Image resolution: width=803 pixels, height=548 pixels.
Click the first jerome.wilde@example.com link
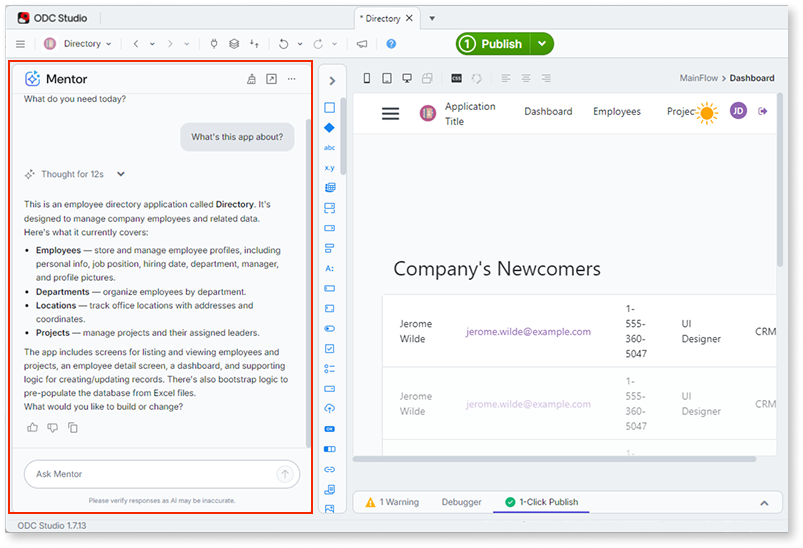[528, 331]
